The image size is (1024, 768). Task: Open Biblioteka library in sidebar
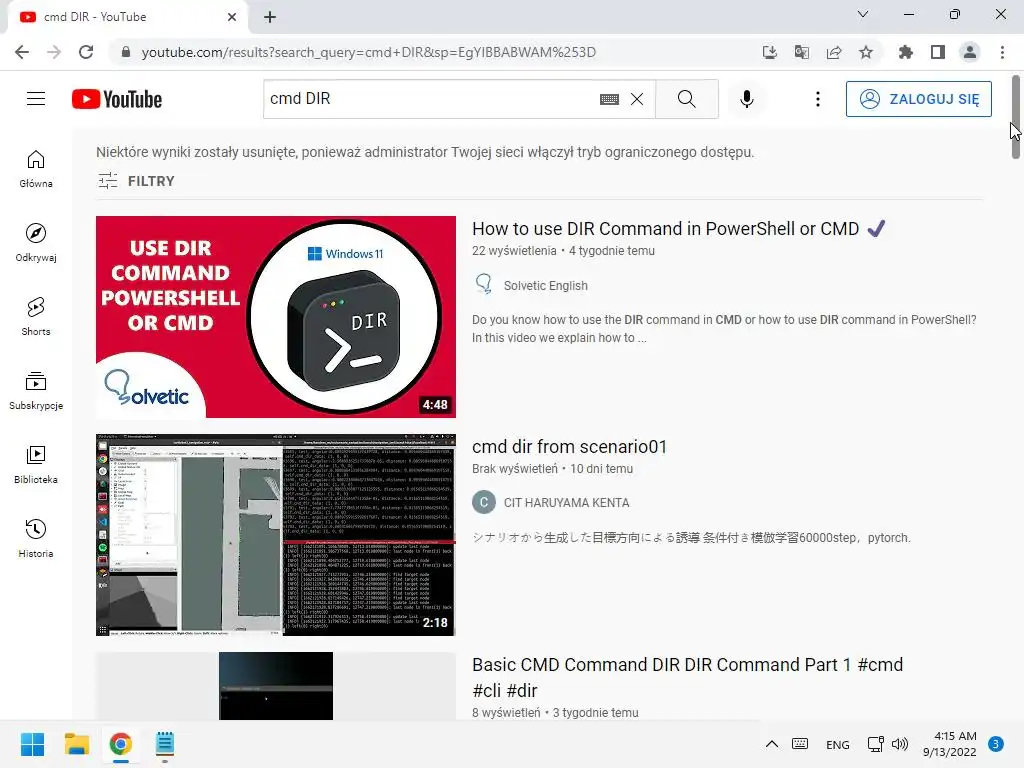(x=36, y=464)
